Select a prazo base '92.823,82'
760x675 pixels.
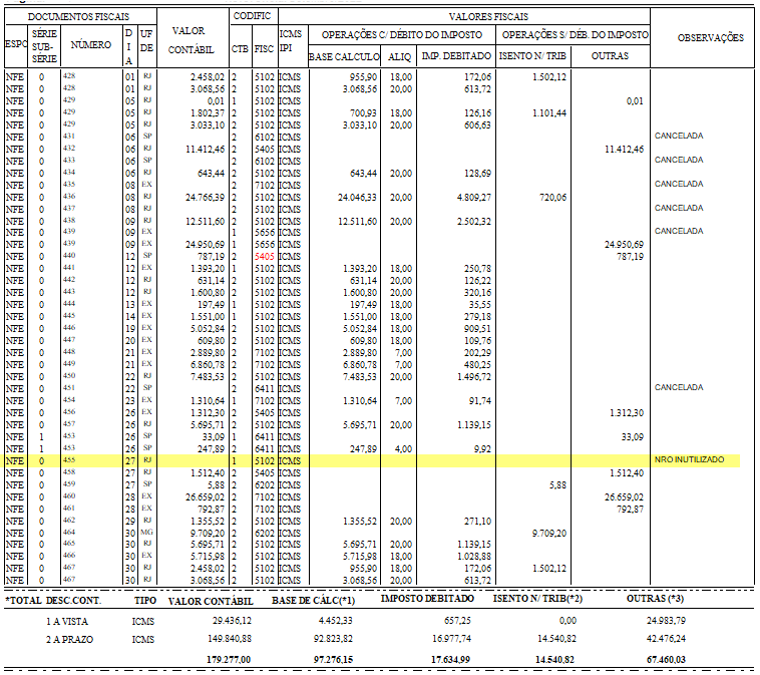pos(333,639)
